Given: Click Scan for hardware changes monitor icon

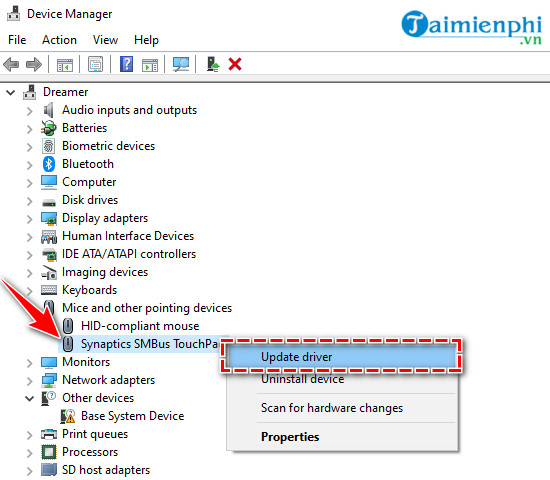Looking at the screenshot, I should pos(181,64).
